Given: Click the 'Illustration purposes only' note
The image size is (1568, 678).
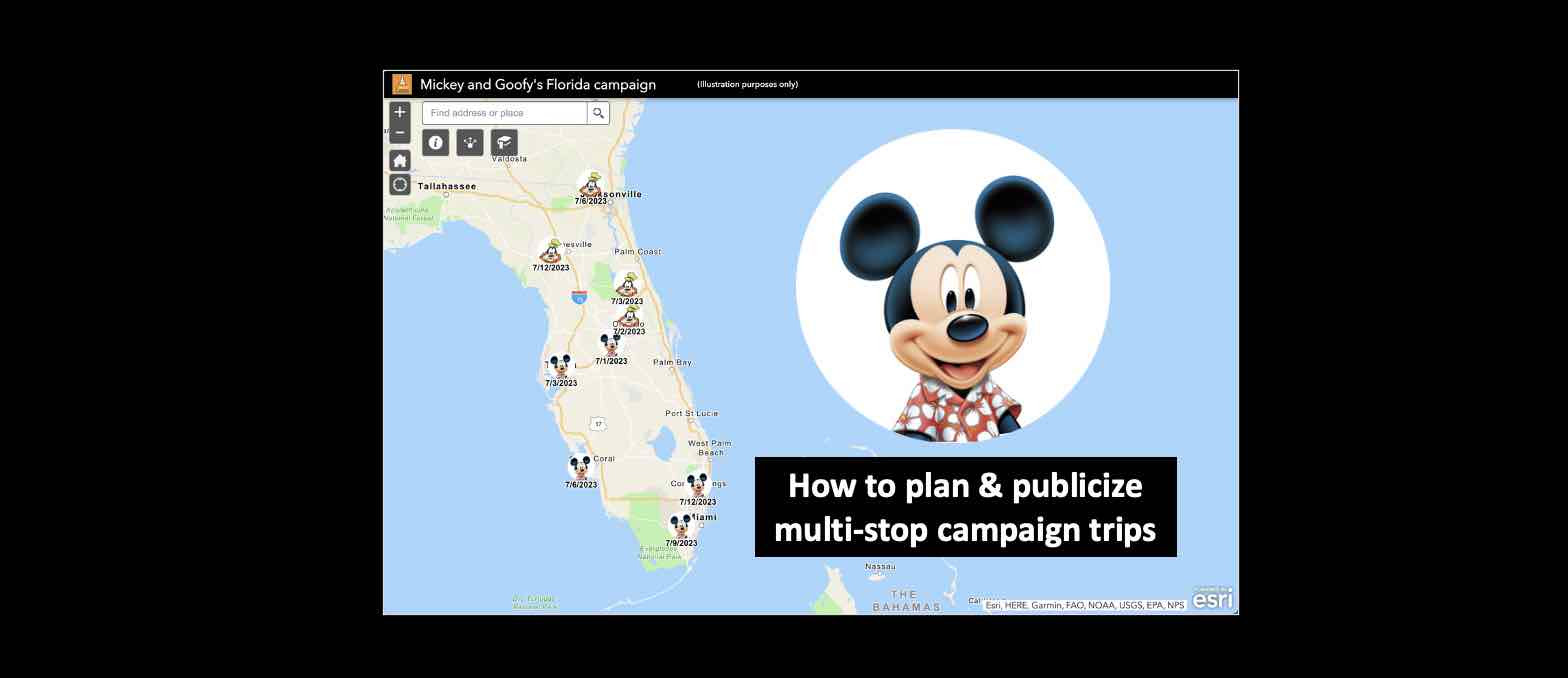Looking at the screenshot, I should coord(748,85).
